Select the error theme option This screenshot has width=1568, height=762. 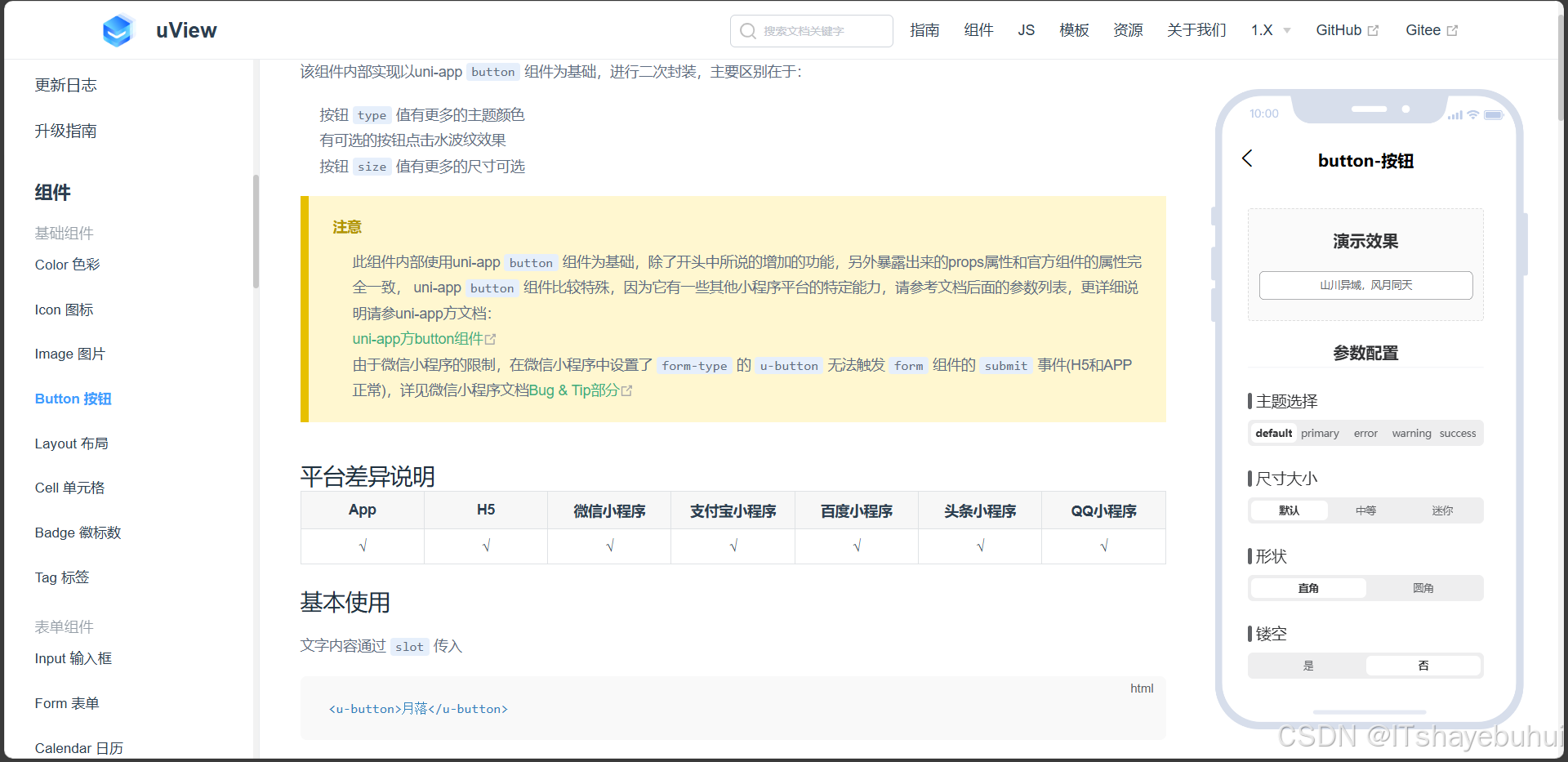pyautogui.click(x=1365, y=434)
